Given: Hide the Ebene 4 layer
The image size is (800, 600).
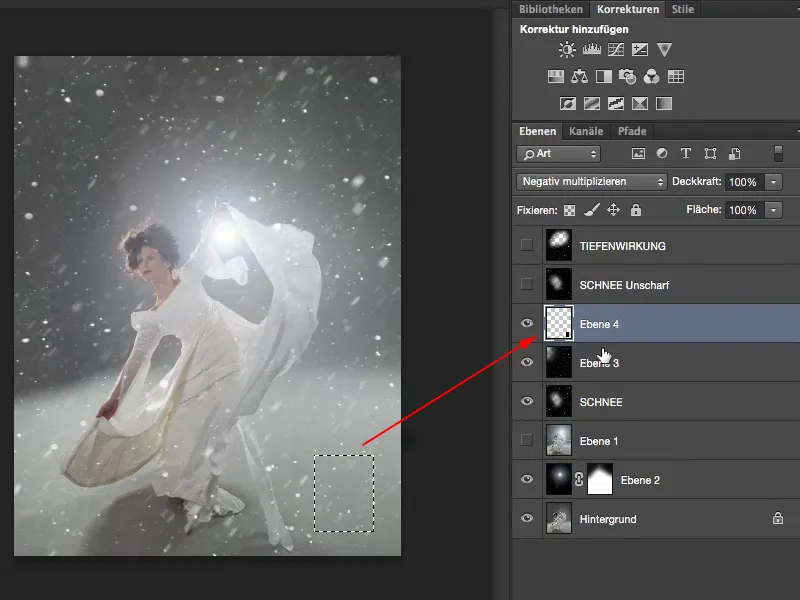Looking at the screenshot, I should point(527,323).
